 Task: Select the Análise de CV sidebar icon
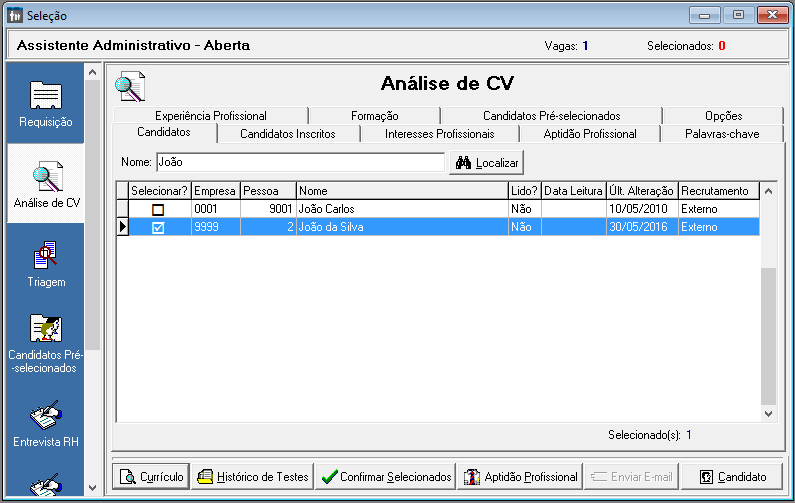[x=46, y=185]
